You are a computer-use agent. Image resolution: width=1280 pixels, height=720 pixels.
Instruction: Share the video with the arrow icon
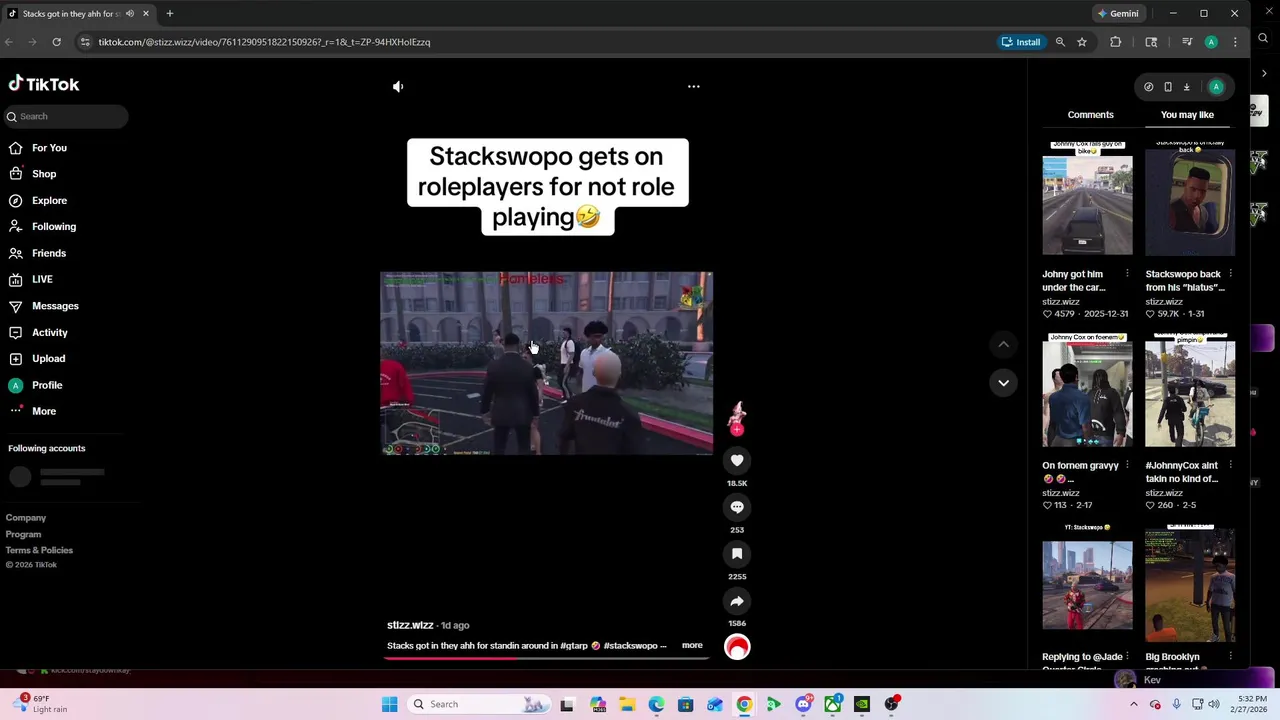tap(737, 601)
